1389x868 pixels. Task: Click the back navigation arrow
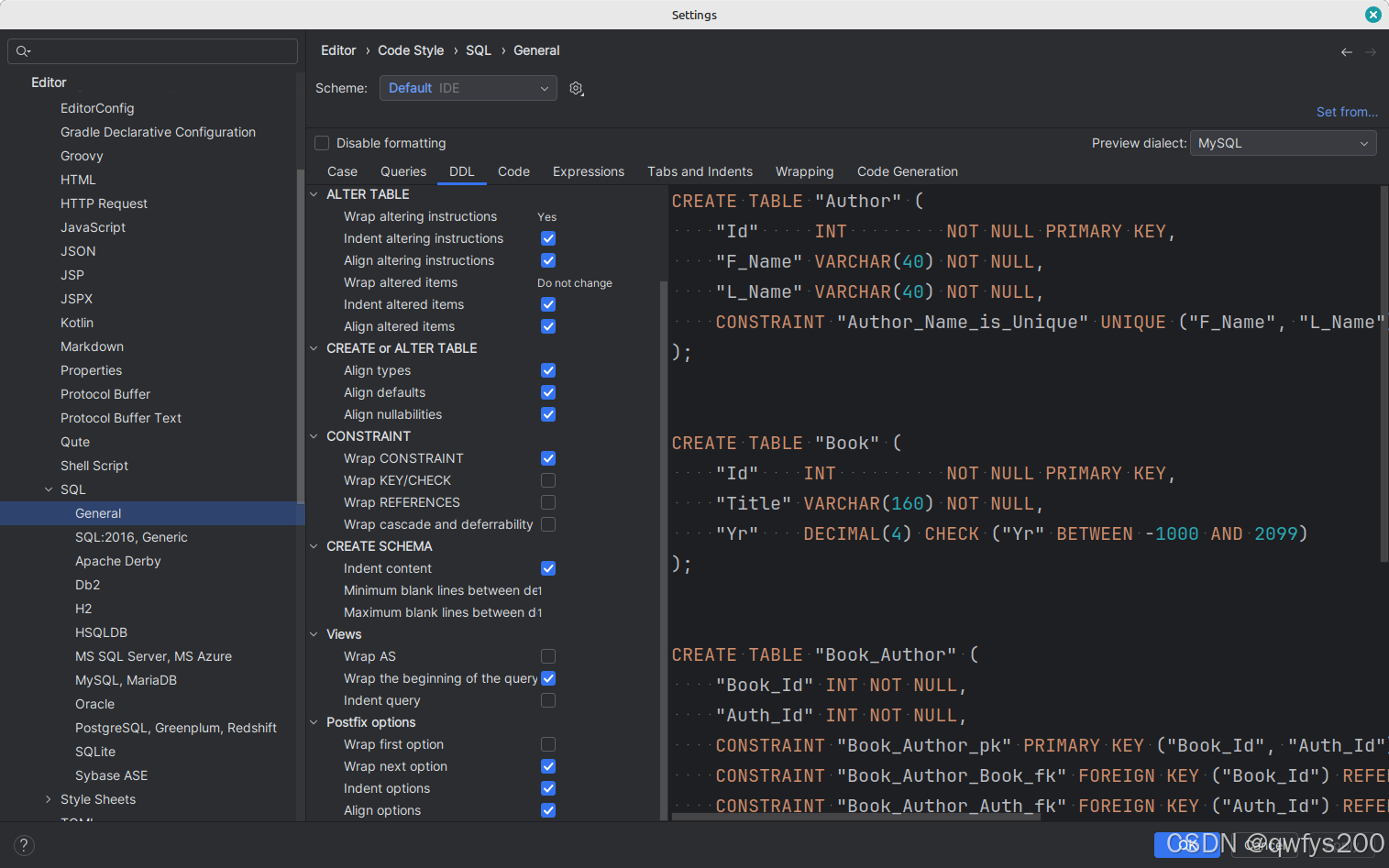point(1346,52)
